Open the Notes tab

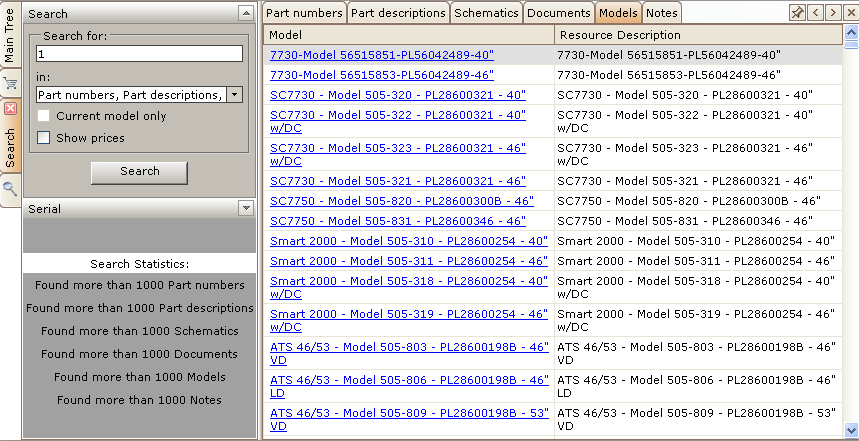coord(661,13)
